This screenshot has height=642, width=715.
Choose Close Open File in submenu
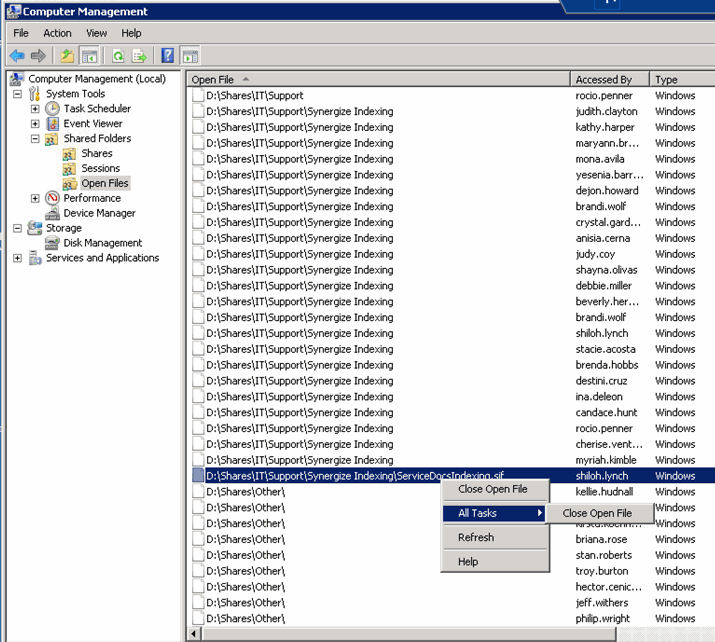pyautogui.click(x=597, y=513)
